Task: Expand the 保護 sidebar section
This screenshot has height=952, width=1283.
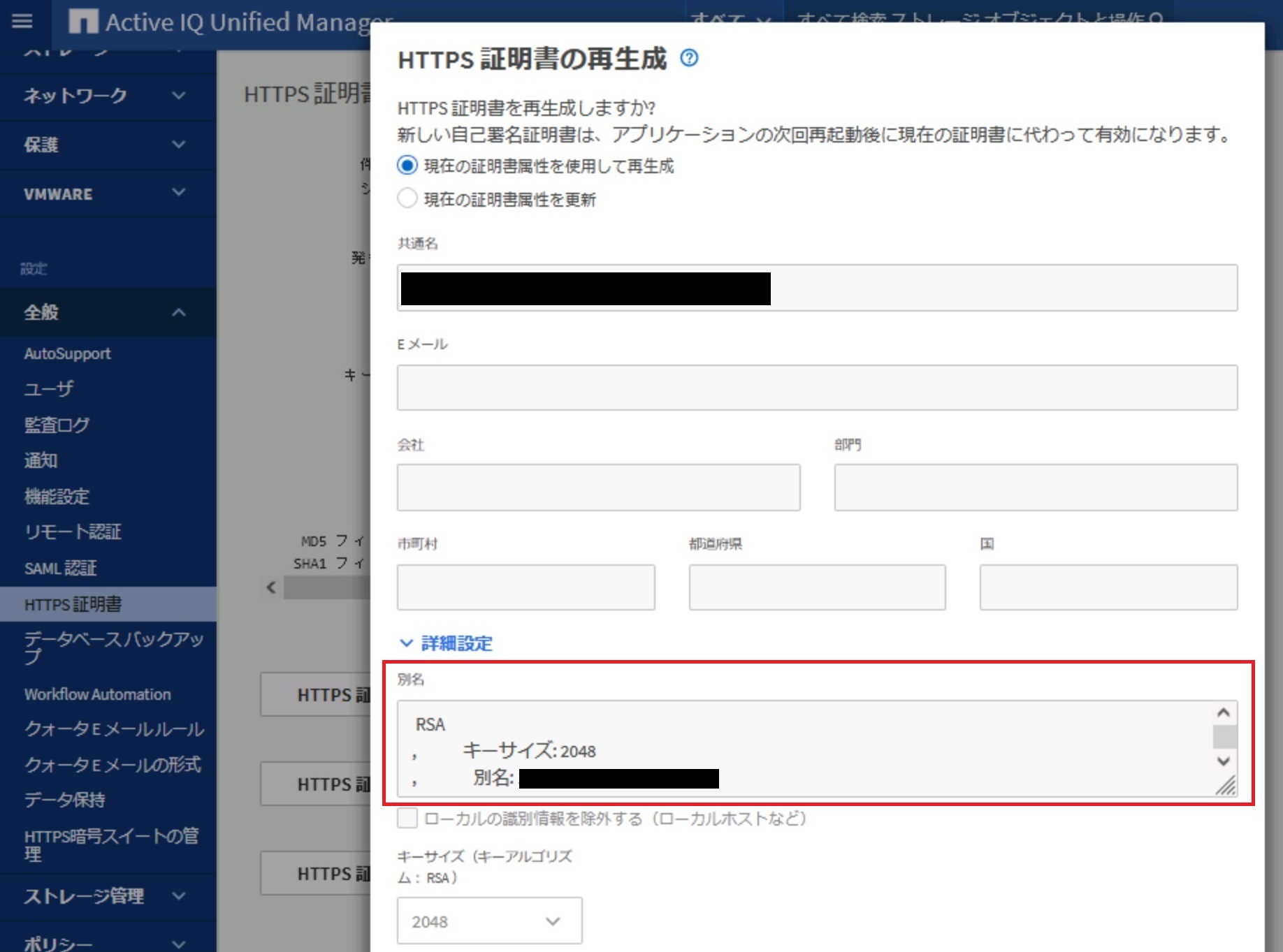Action: pyautogui.click(x=108, y=145)
